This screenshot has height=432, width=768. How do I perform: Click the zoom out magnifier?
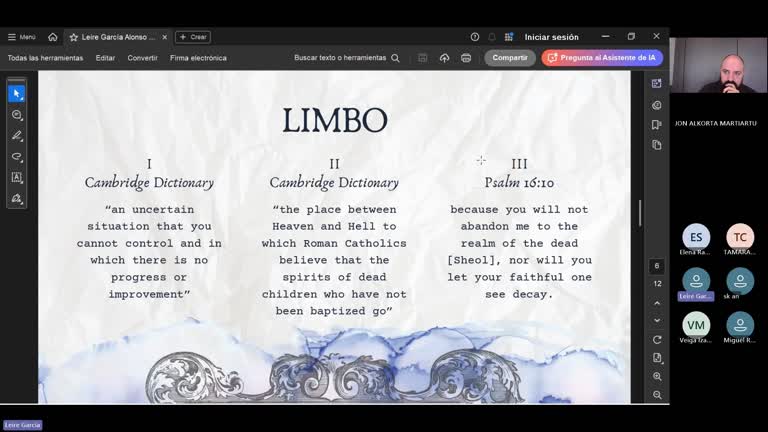point(657,395)
